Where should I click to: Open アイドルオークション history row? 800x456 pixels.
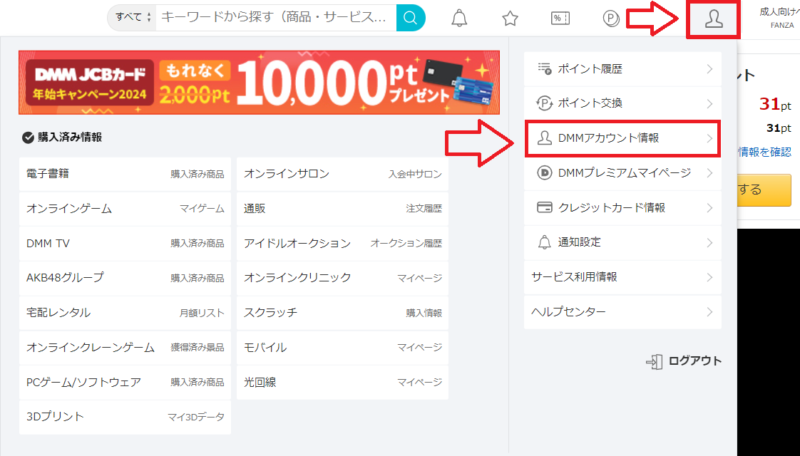tap(342, 243)
